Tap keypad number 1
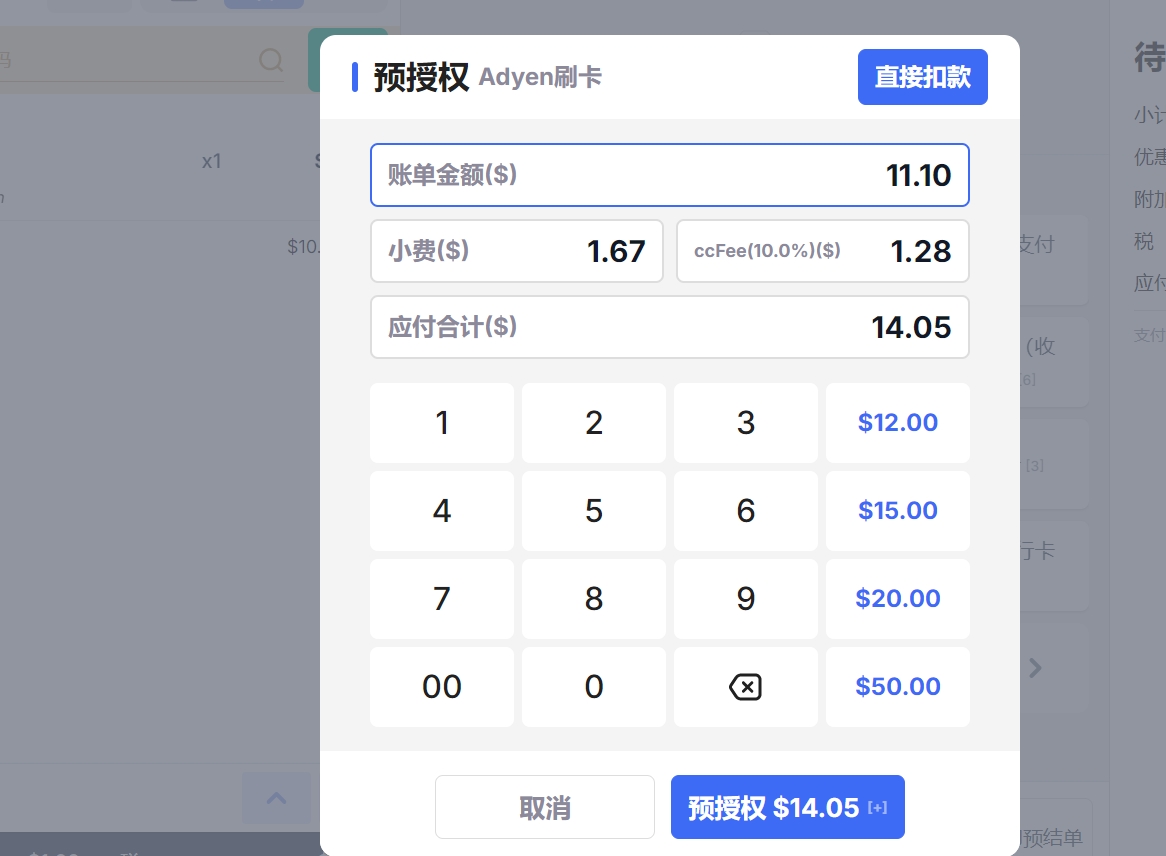 pos(441,423)
